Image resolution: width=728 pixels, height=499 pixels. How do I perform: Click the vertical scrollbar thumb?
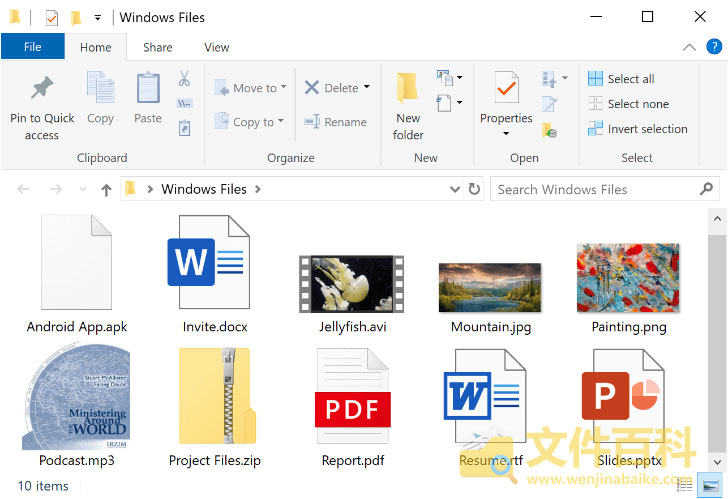pyautogui.click(x=716, y=343)
